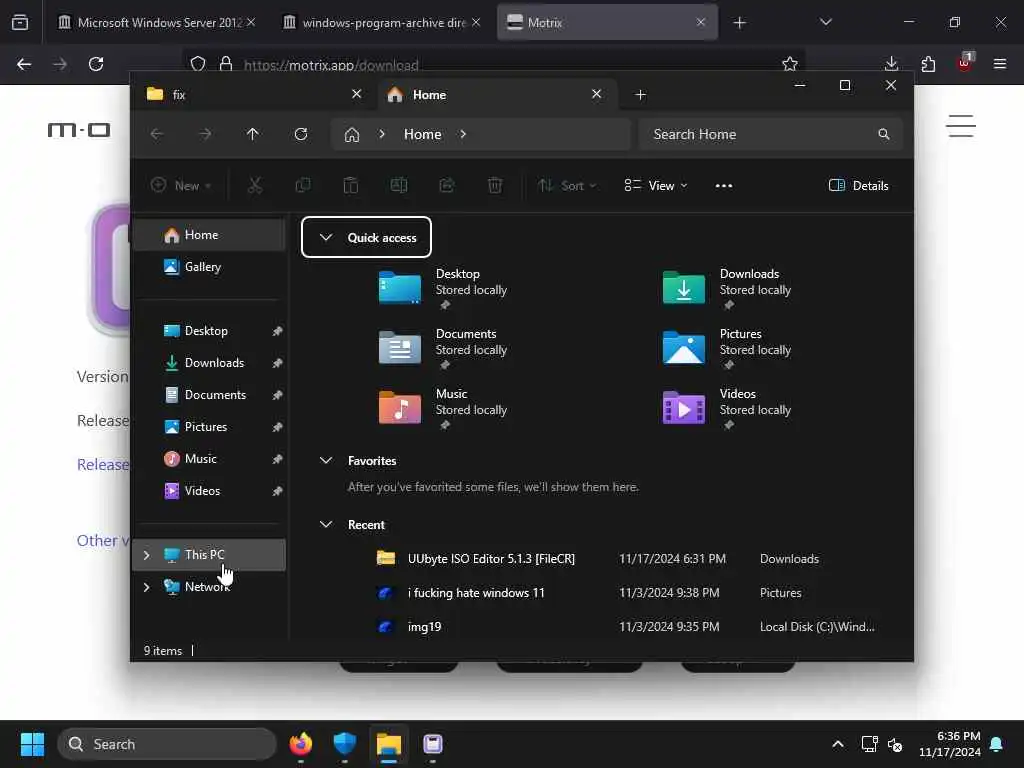Screen dimensions: 1024x768
Task: Click the Firefox URL address field
Action: 493,64
